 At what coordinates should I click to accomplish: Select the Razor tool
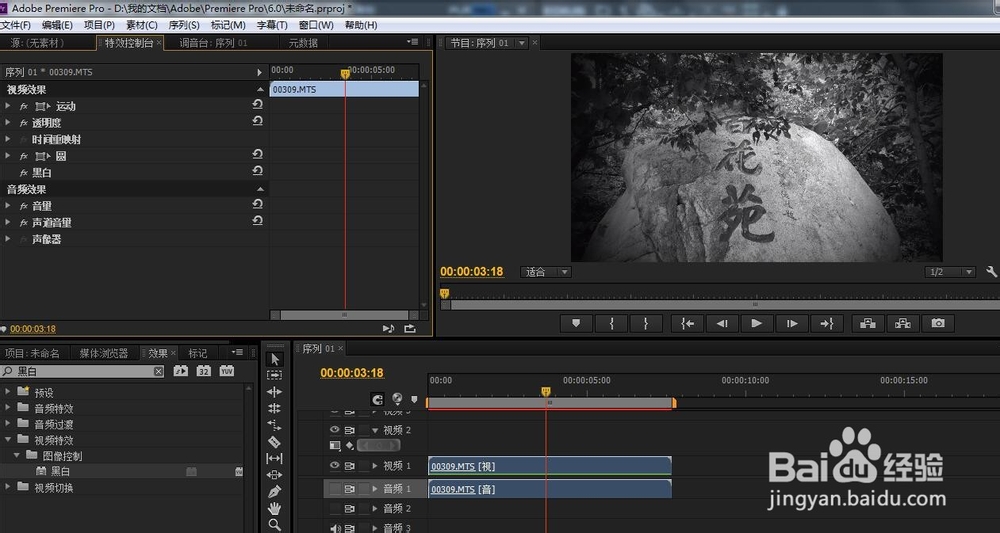[274, 442]
